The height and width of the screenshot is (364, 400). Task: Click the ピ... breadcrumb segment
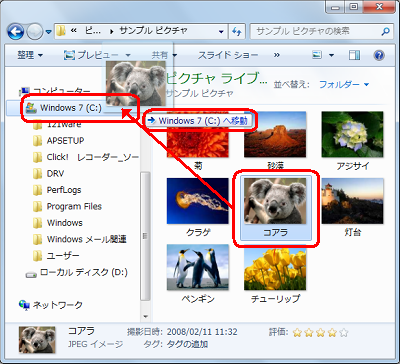(93, 31)
